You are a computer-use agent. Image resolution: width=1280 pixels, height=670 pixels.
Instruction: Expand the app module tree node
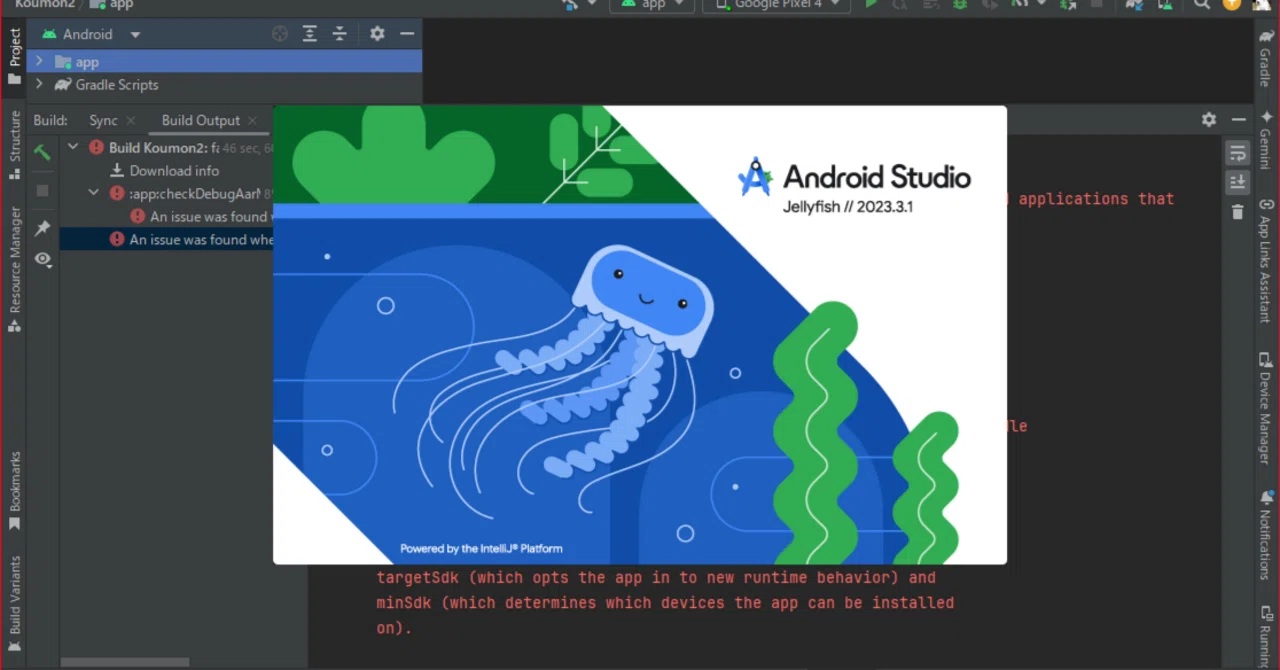(x=39, y=62)
